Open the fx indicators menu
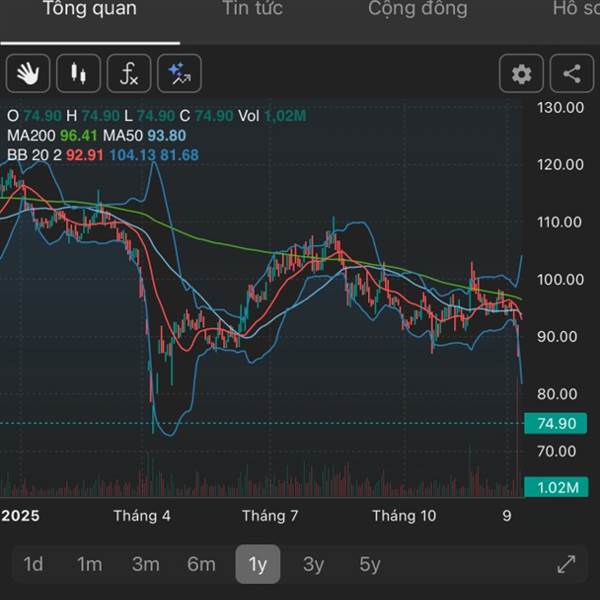The image size is (600, 600). 129,73
